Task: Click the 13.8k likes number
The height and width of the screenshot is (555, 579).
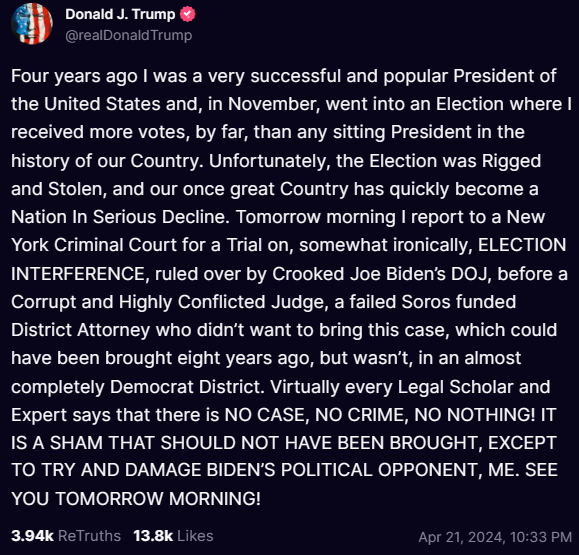Action: tap(153, 536)
